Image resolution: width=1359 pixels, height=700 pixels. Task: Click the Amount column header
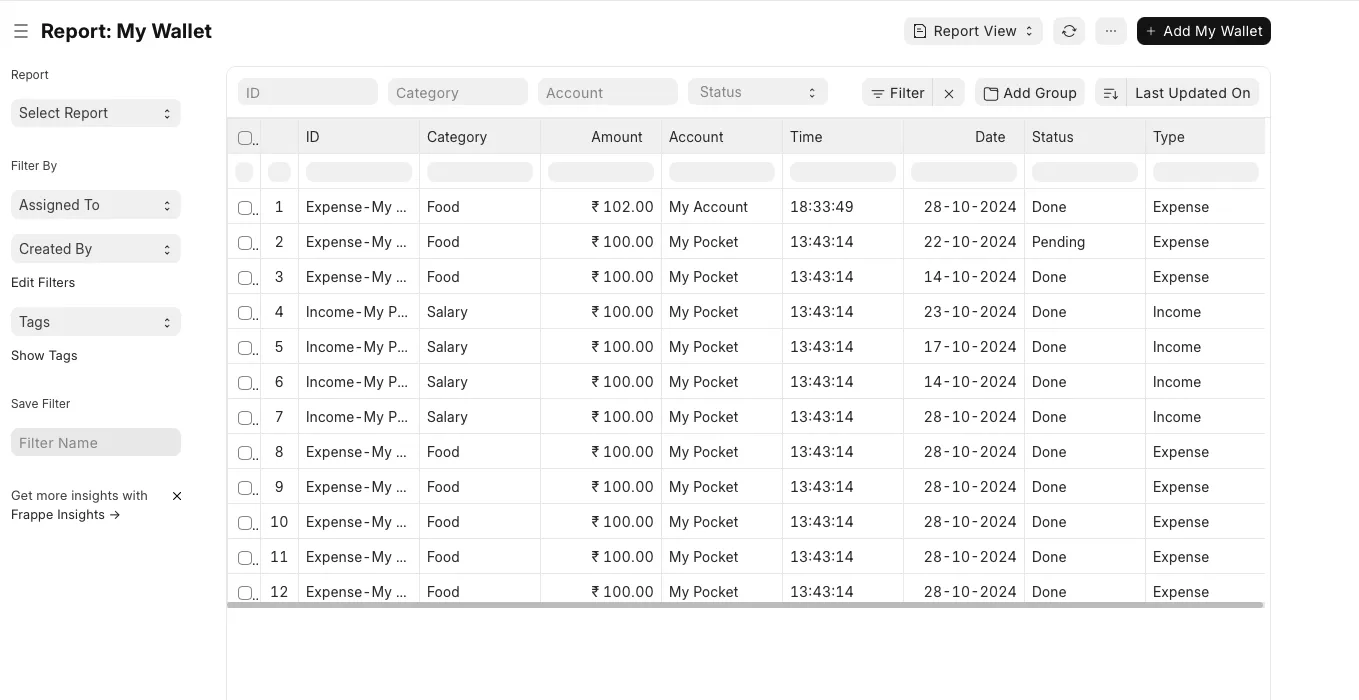(x=601, y=137)
